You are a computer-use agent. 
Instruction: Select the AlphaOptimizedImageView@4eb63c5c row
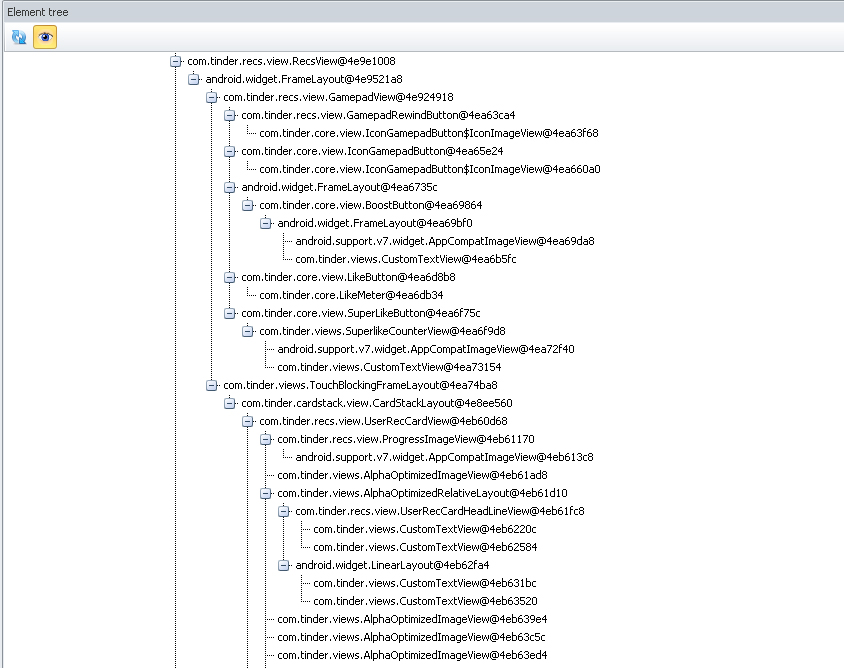click(411, 637)
